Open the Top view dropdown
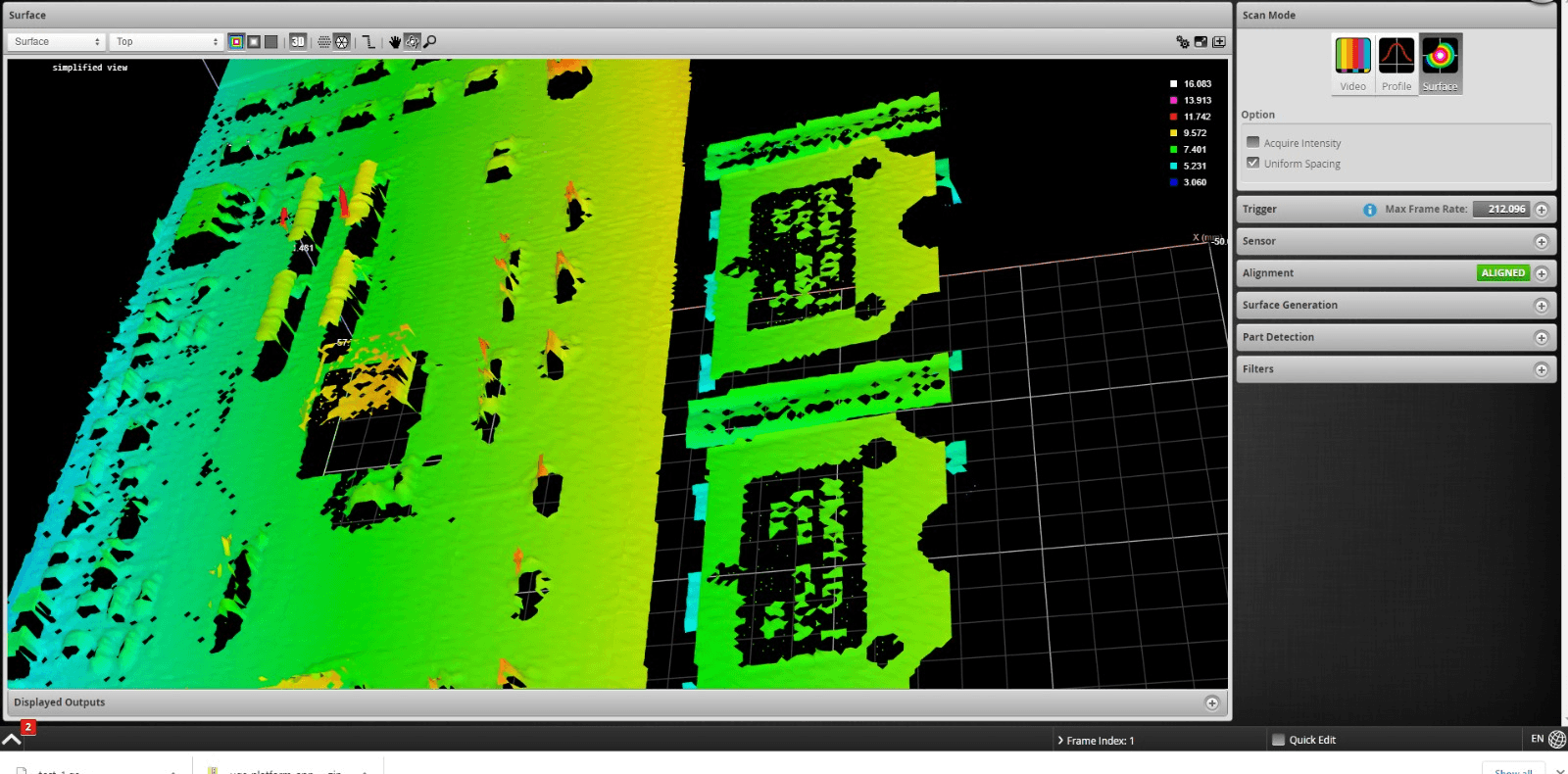1568x774 pixels. [167, 41]
